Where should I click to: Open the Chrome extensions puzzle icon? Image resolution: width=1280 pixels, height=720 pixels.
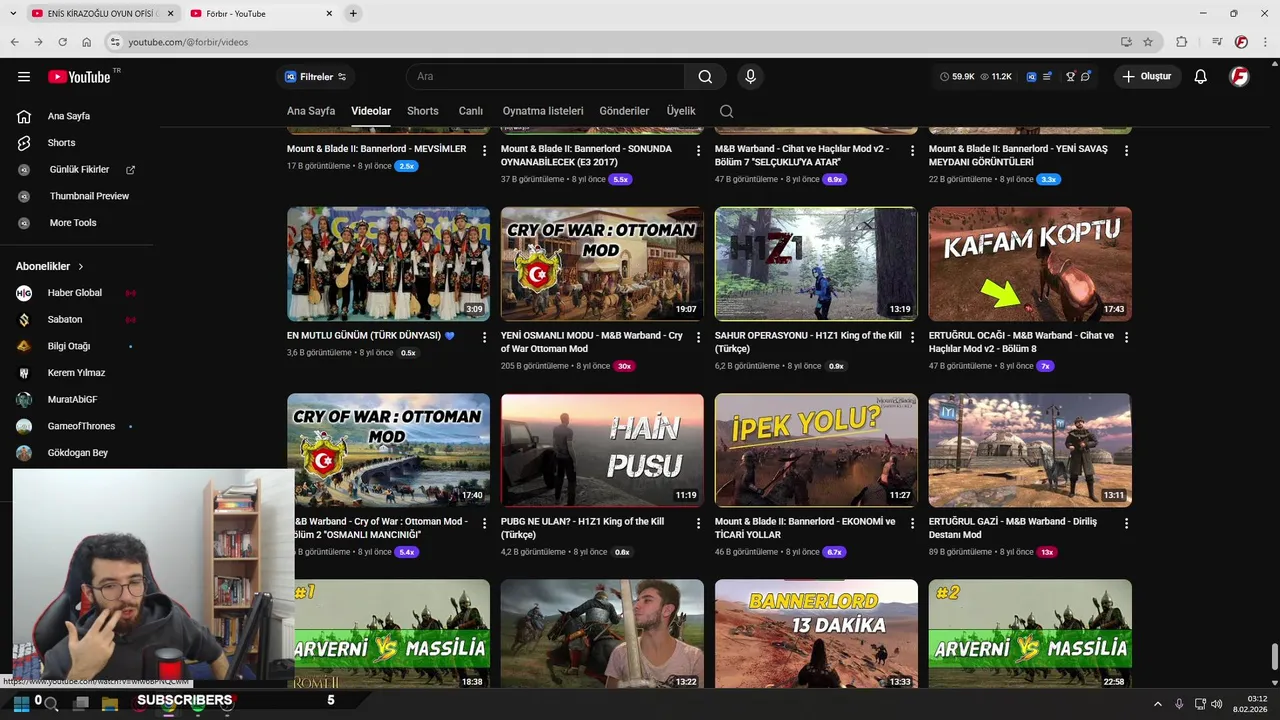(1182, 42)
